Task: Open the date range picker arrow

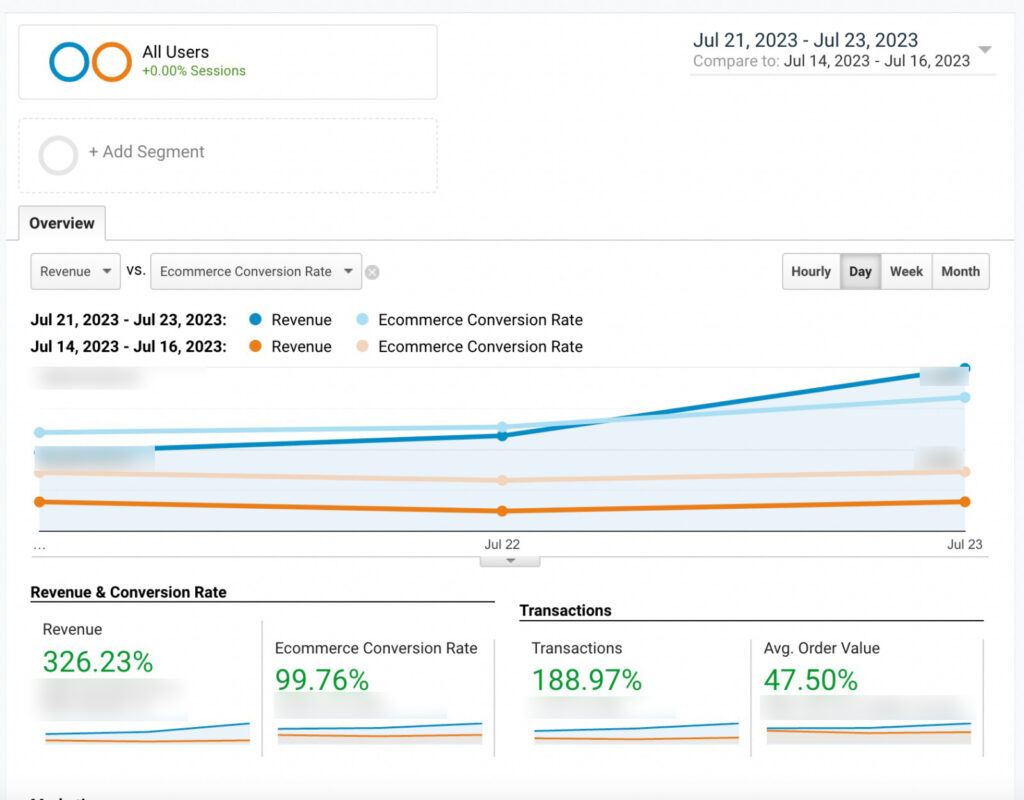Action: [985, 50]
